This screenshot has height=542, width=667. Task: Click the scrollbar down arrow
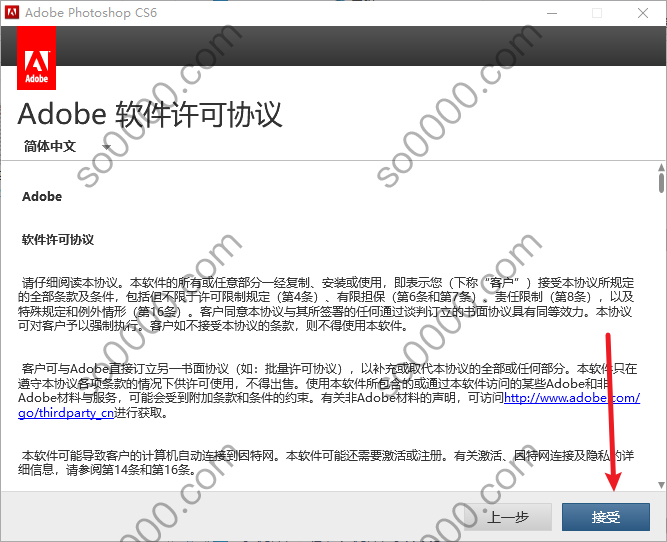(661, 485)
